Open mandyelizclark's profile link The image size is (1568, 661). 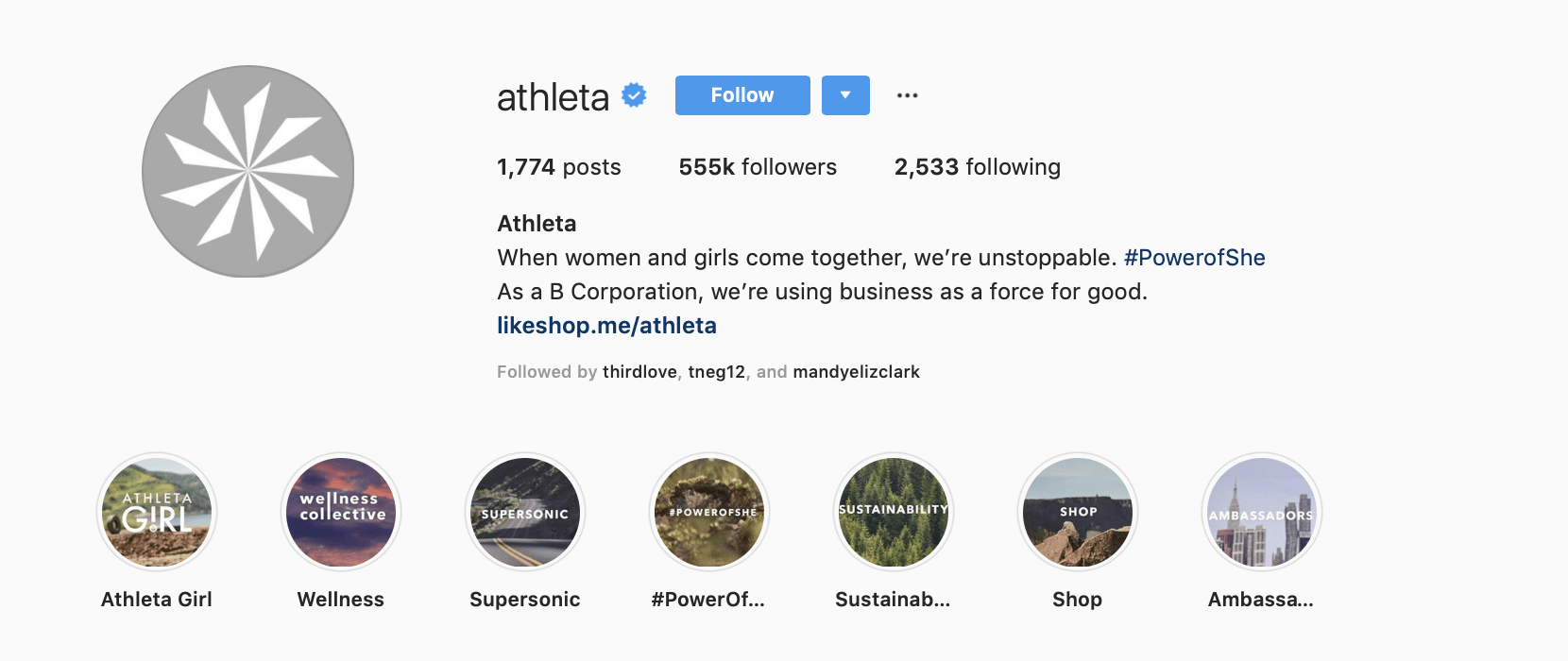(857, 372)
